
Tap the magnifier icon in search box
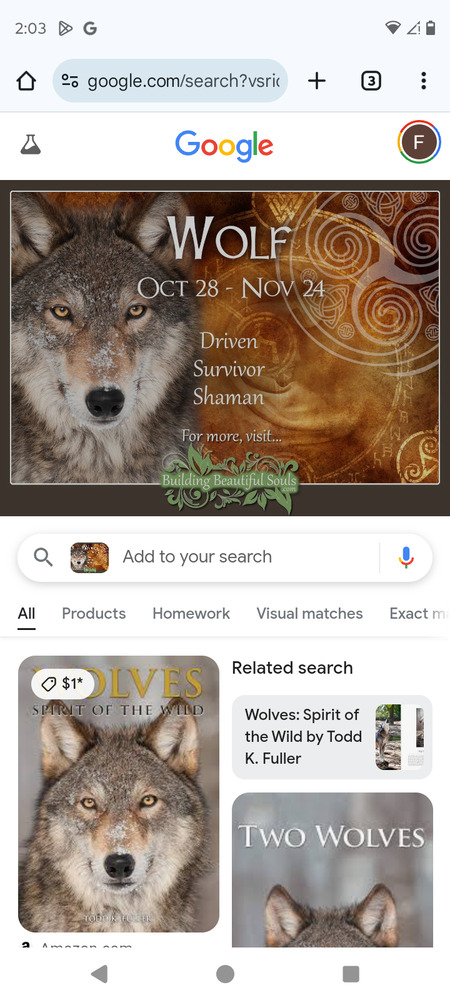pos(43,557)
